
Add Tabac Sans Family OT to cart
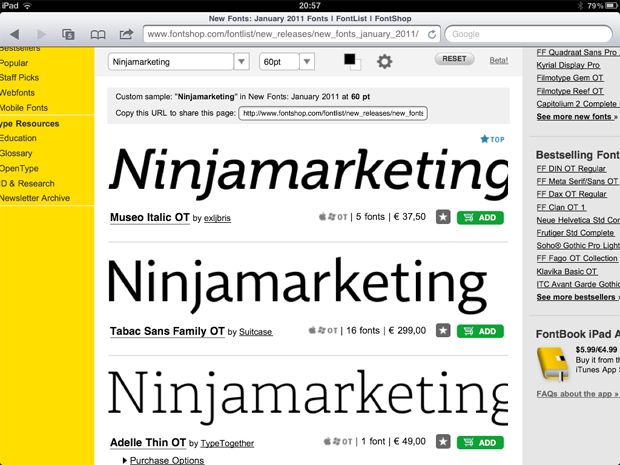coord(480,331)
